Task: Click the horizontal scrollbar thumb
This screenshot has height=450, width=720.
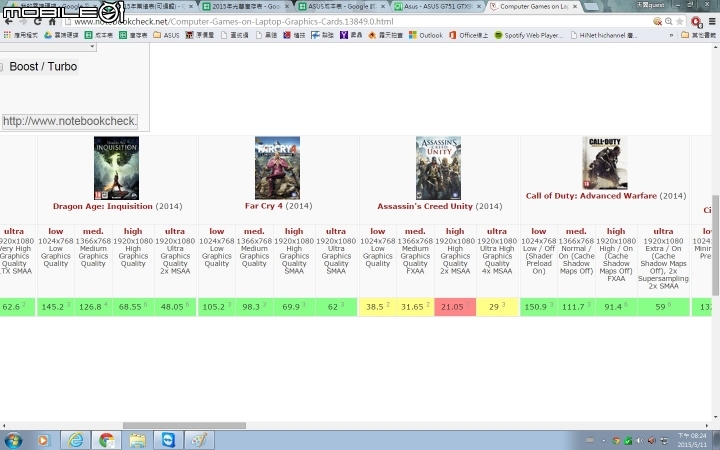Action: 184,426
